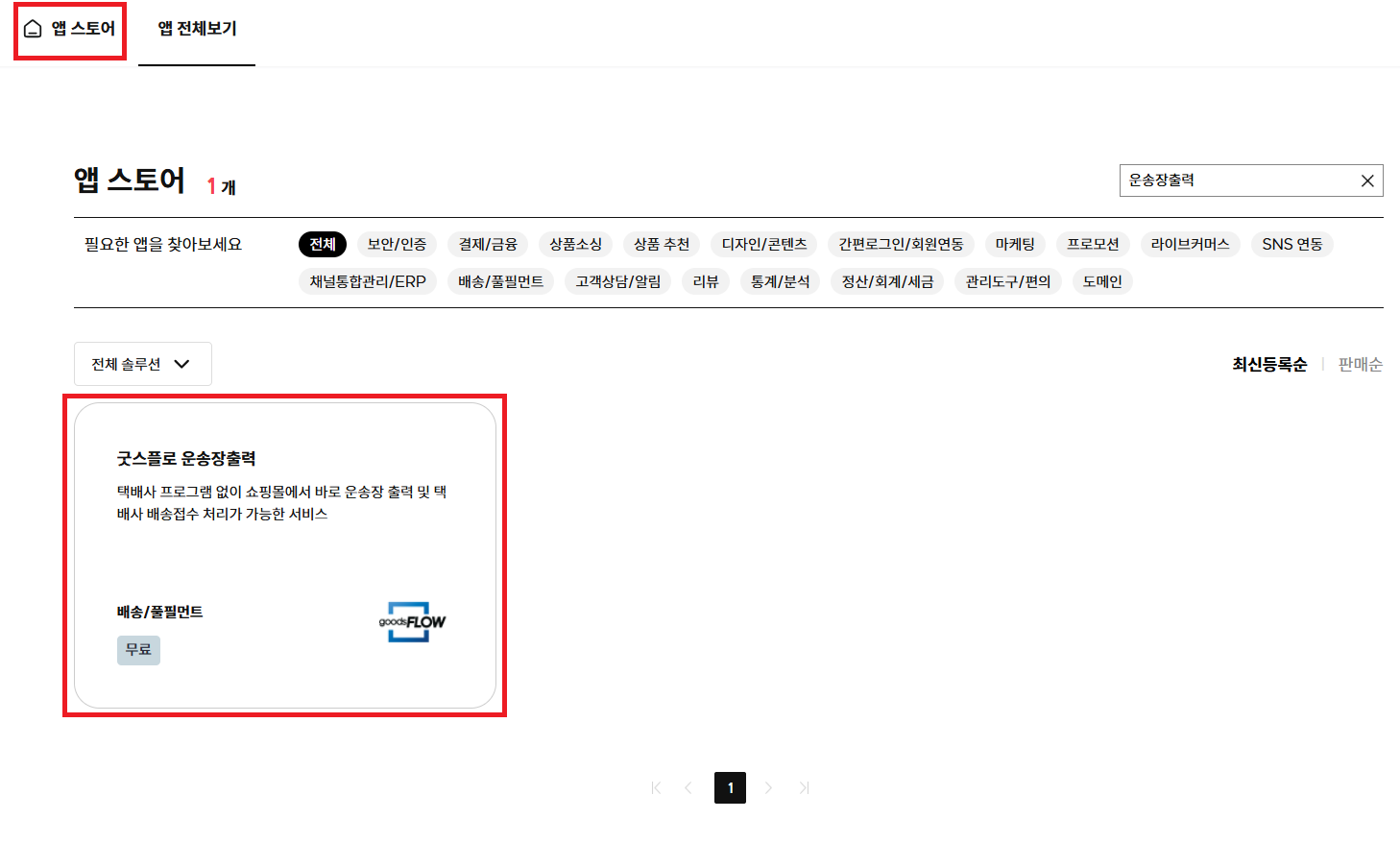Open the 굿스플로 운송장출력 app title
This screenshot has height=843, width=1400.
coord(186,459)
